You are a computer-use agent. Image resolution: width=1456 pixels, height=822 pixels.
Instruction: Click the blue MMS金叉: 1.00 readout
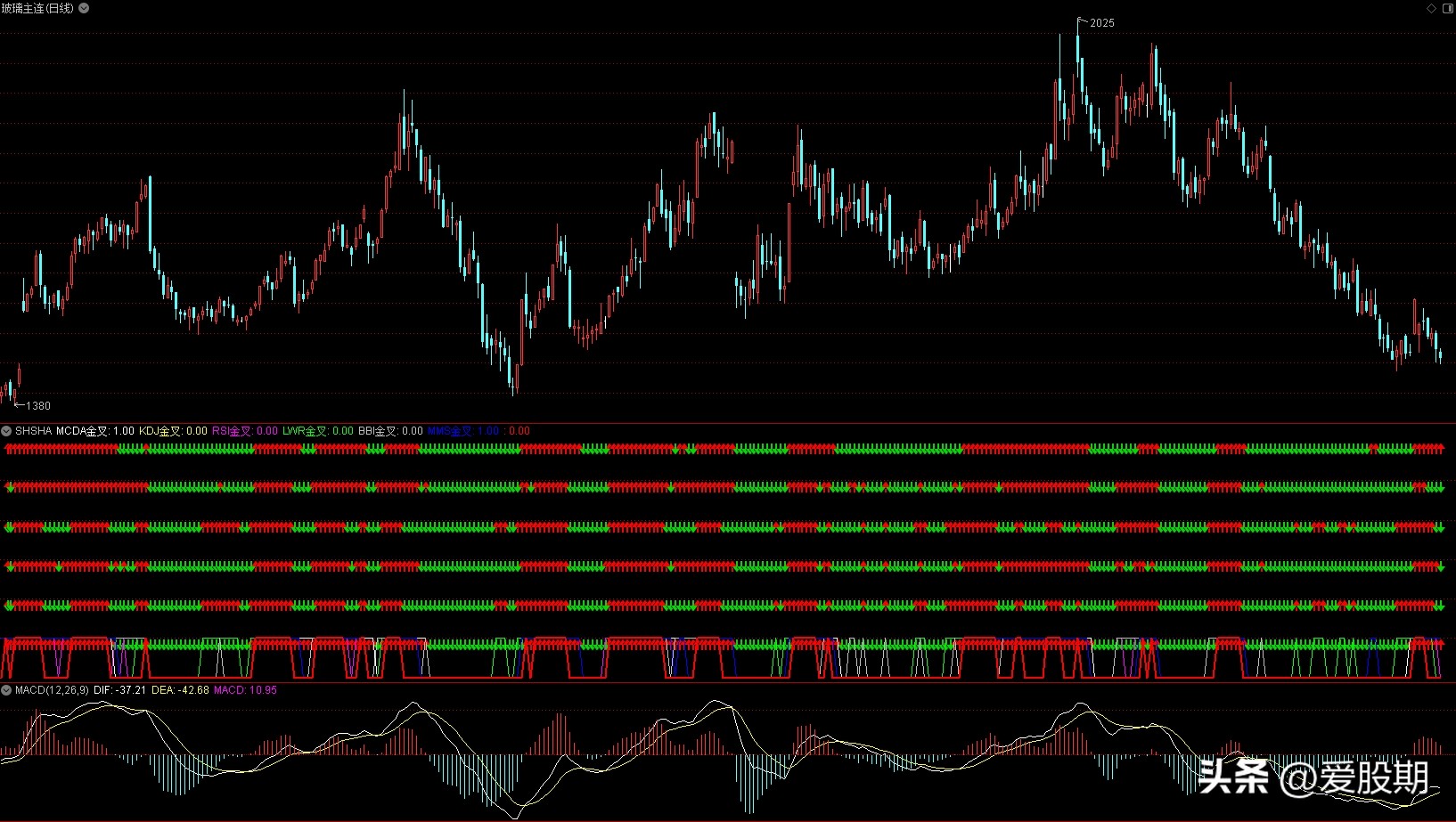coord(463,431)
